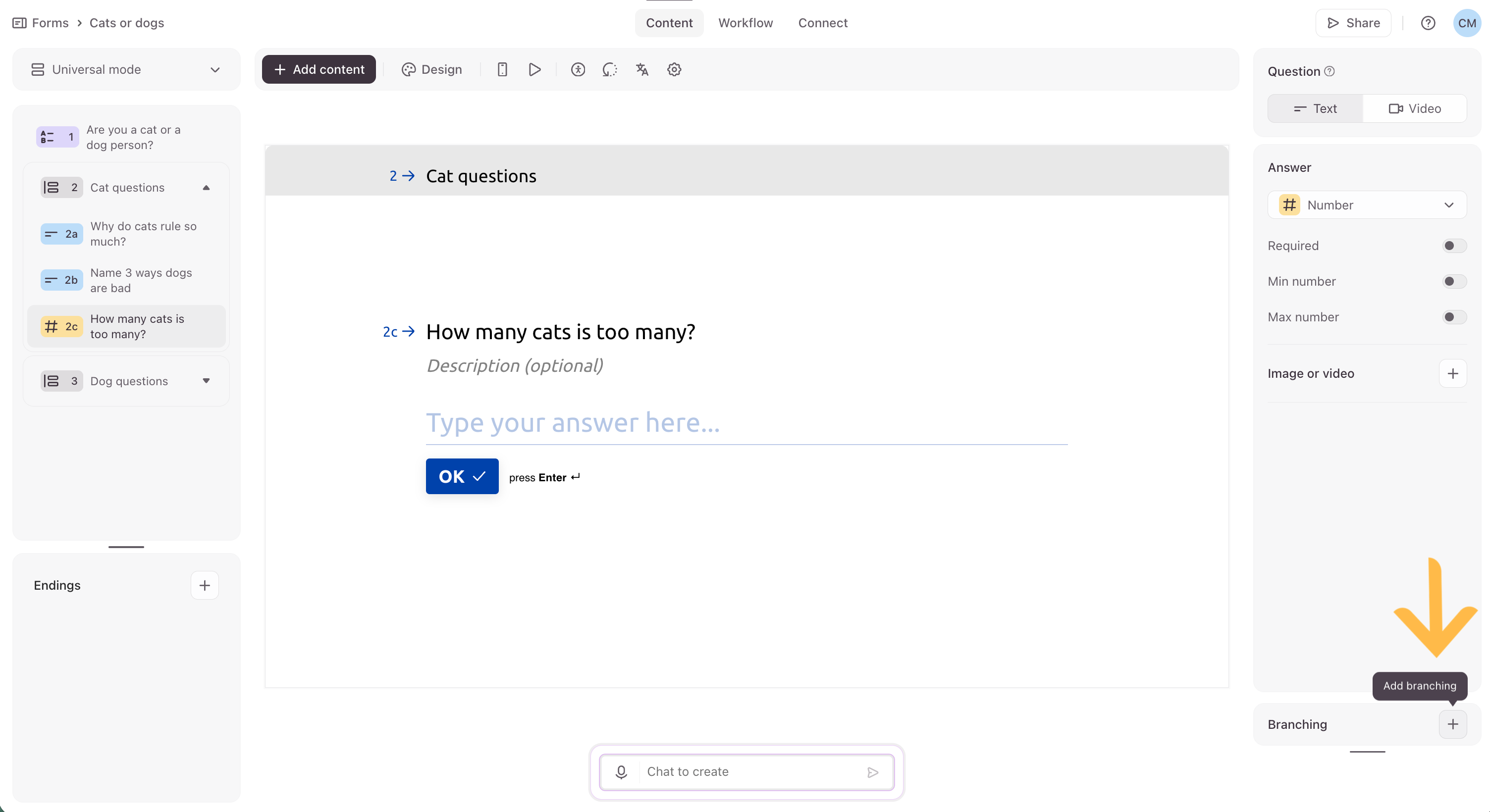Open form settings gear icon
Screen dimensions: 1490x812
674,69
